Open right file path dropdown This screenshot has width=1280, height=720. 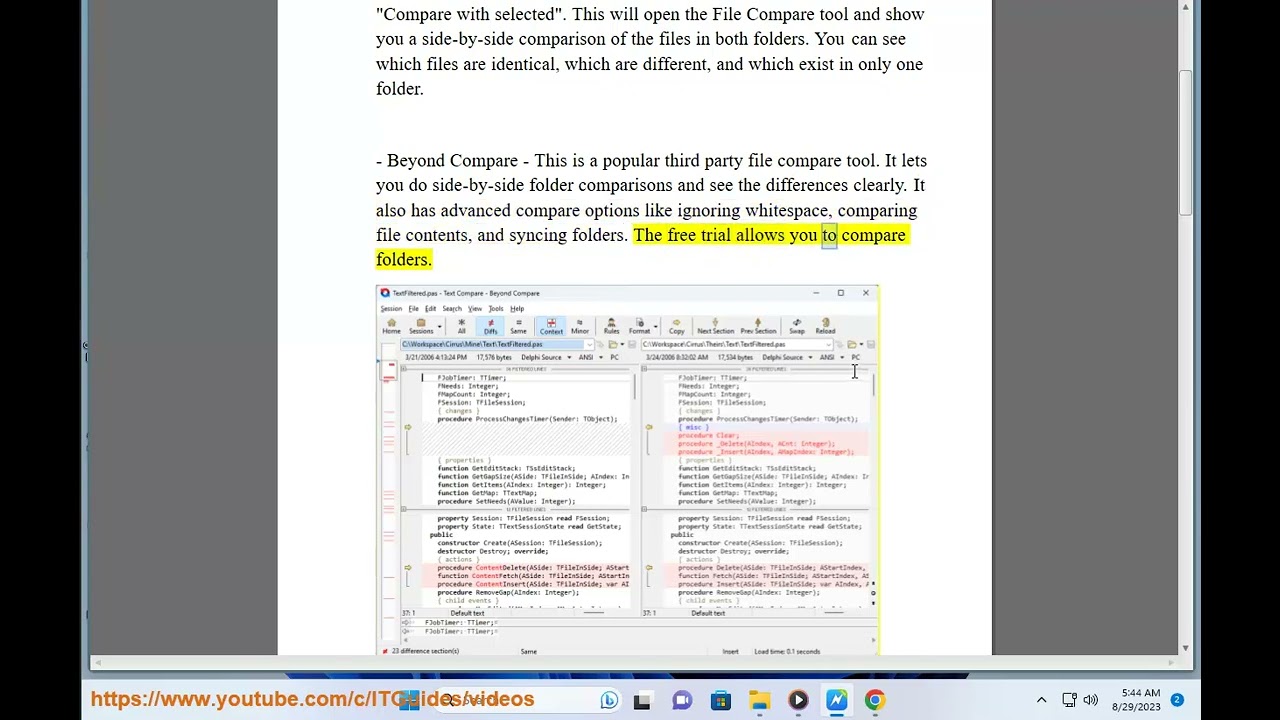(x=831, y=344)
